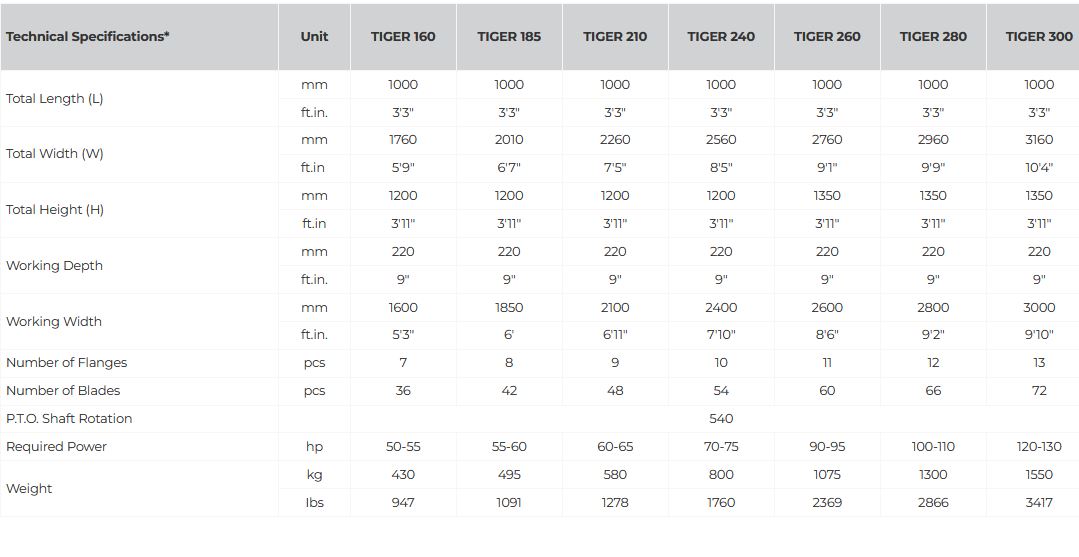Click the Technical Specifications header cell
The image size is (1079, 557).
pos(88,37)
